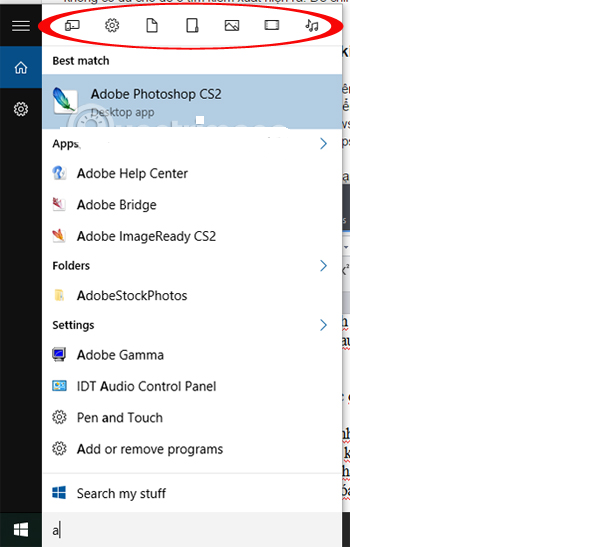
Task: Click the Adobe Photoshop CS2 feather icon
Action: pos(65,101)
